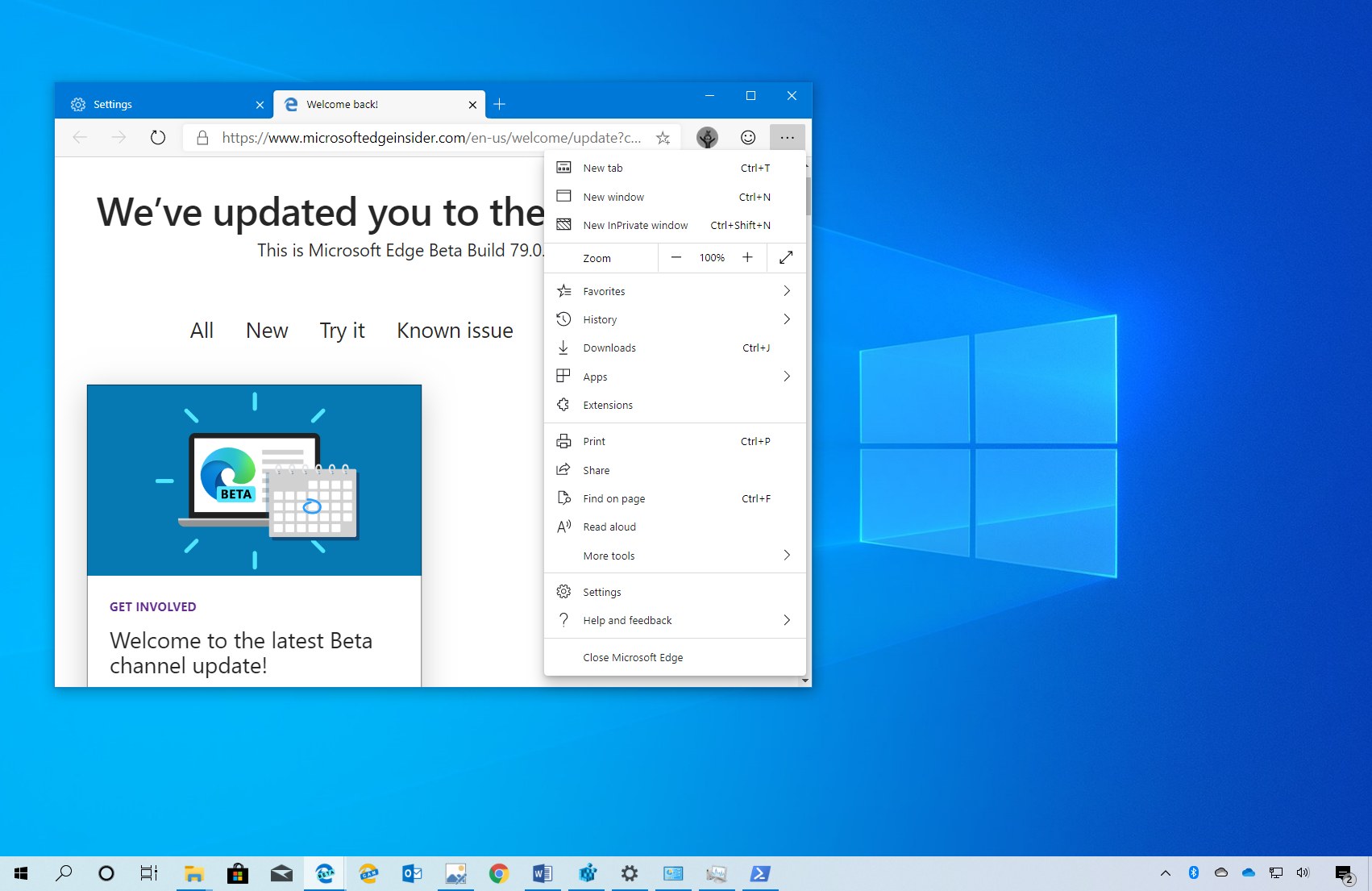Expand the History submenu

tap(676, 319)
